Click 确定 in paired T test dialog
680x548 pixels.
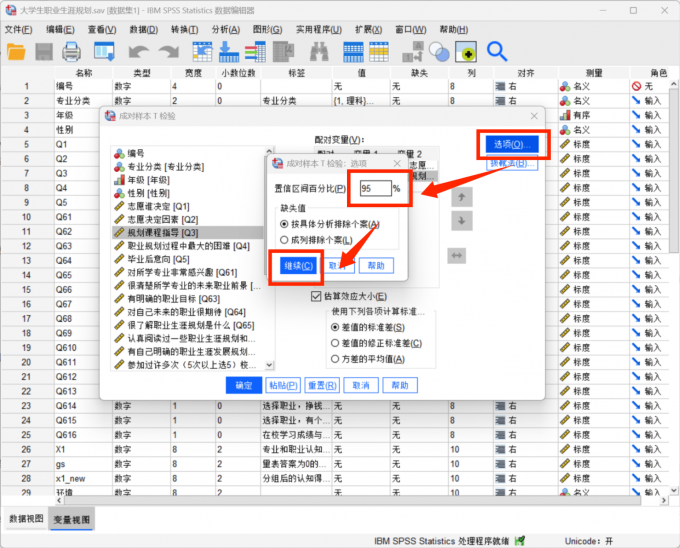click(x=244, y=385)
